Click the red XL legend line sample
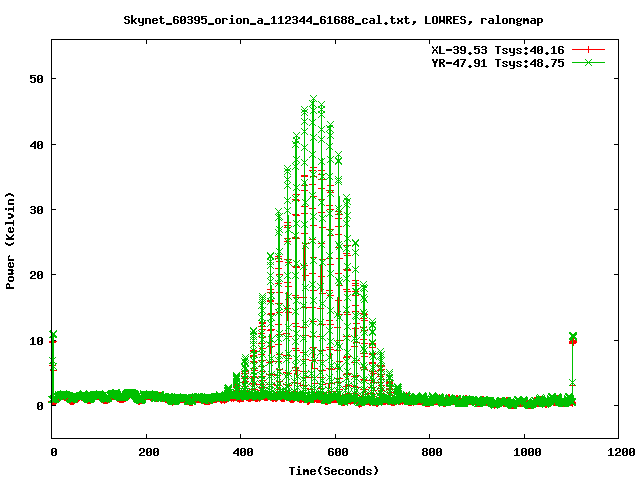The width and height of the screenshot is (640, 480). (x=588, y=50)
